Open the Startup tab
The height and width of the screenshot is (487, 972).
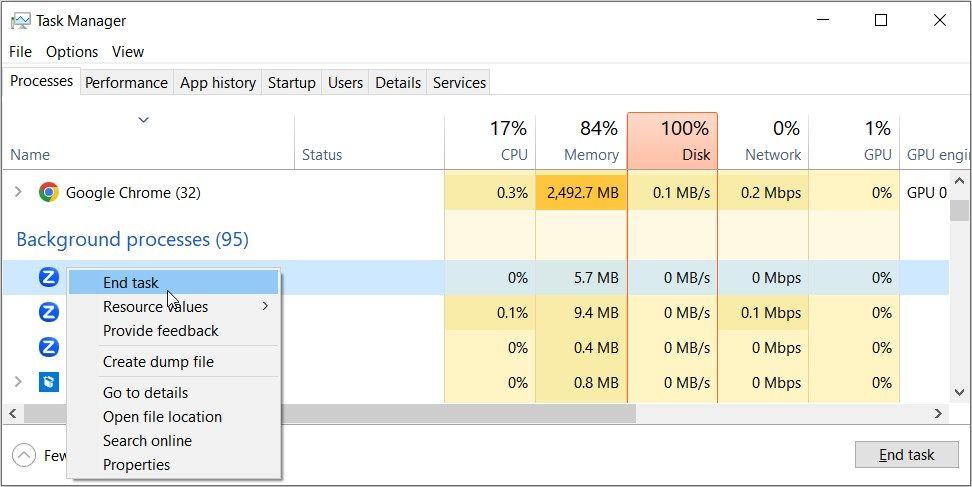tap(291, 83)
